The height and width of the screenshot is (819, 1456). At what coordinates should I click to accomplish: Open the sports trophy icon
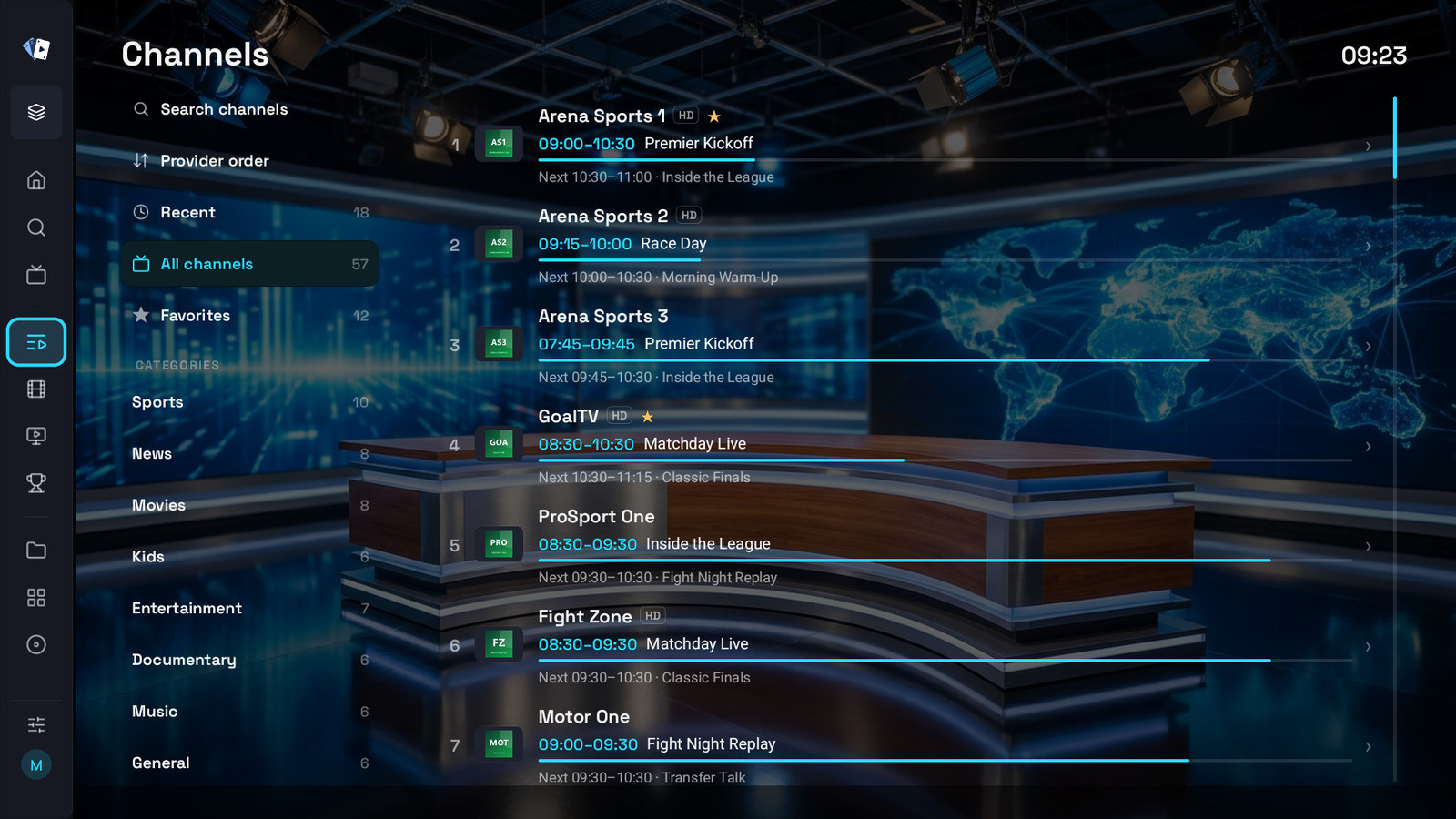(36, 483)
